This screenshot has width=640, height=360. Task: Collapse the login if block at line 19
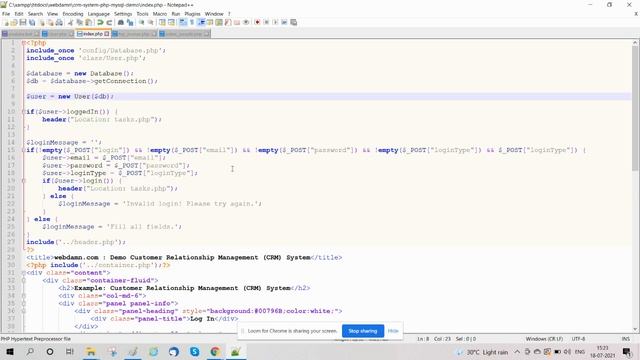(x=24, y=180)
